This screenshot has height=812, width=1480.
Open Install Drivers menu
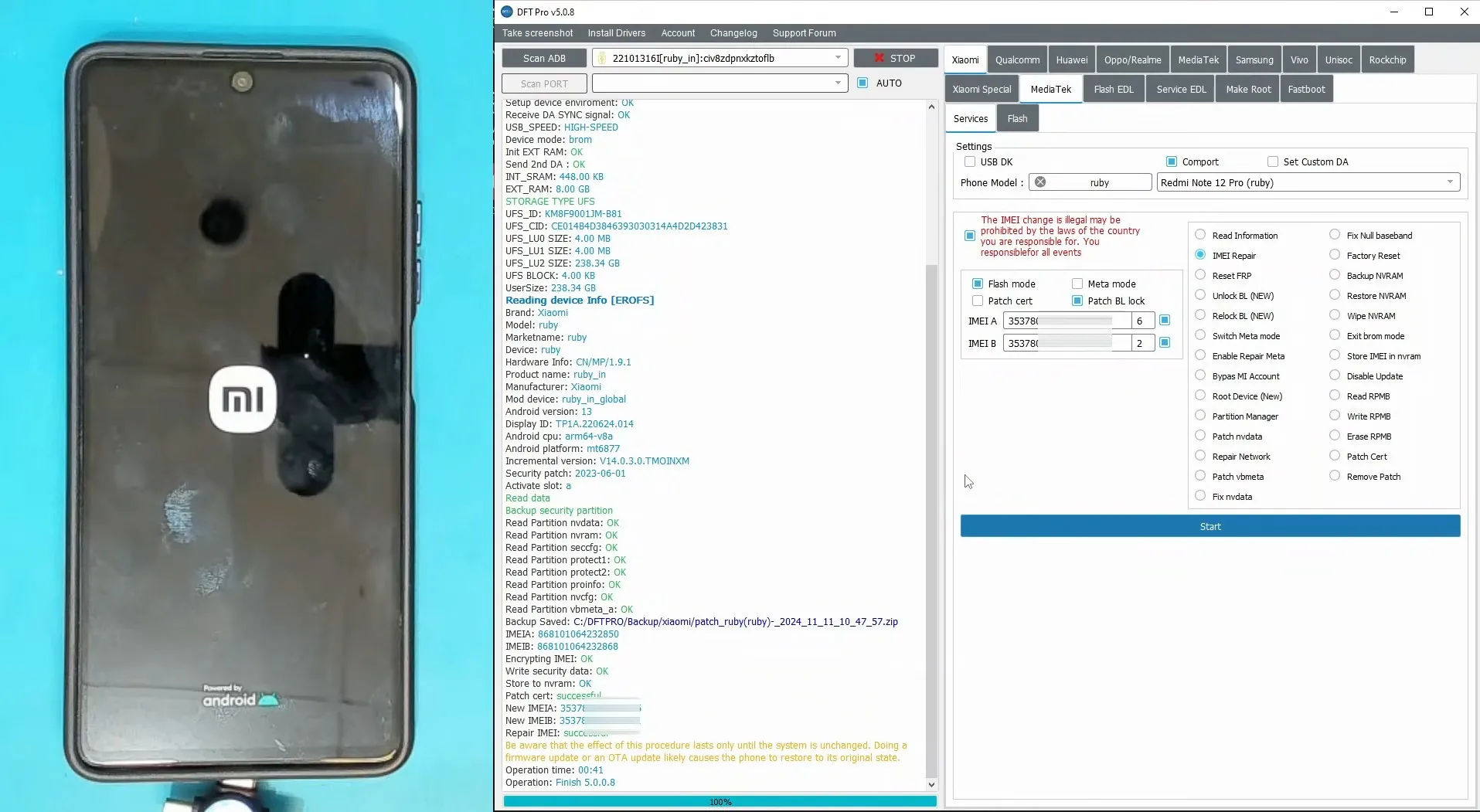616,33
